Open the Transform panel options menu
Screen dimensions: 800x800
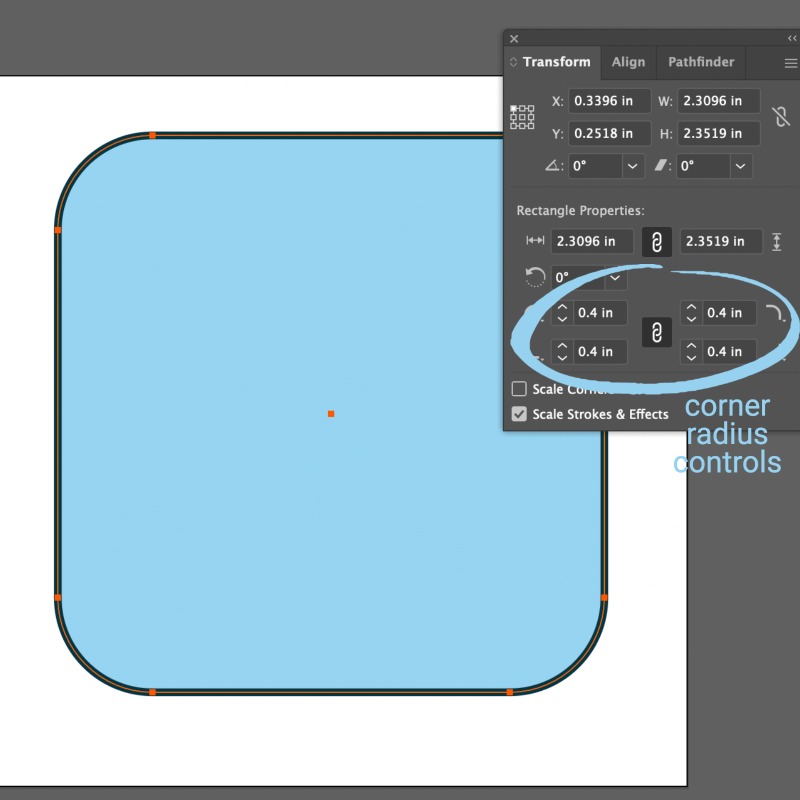(790, 62)
